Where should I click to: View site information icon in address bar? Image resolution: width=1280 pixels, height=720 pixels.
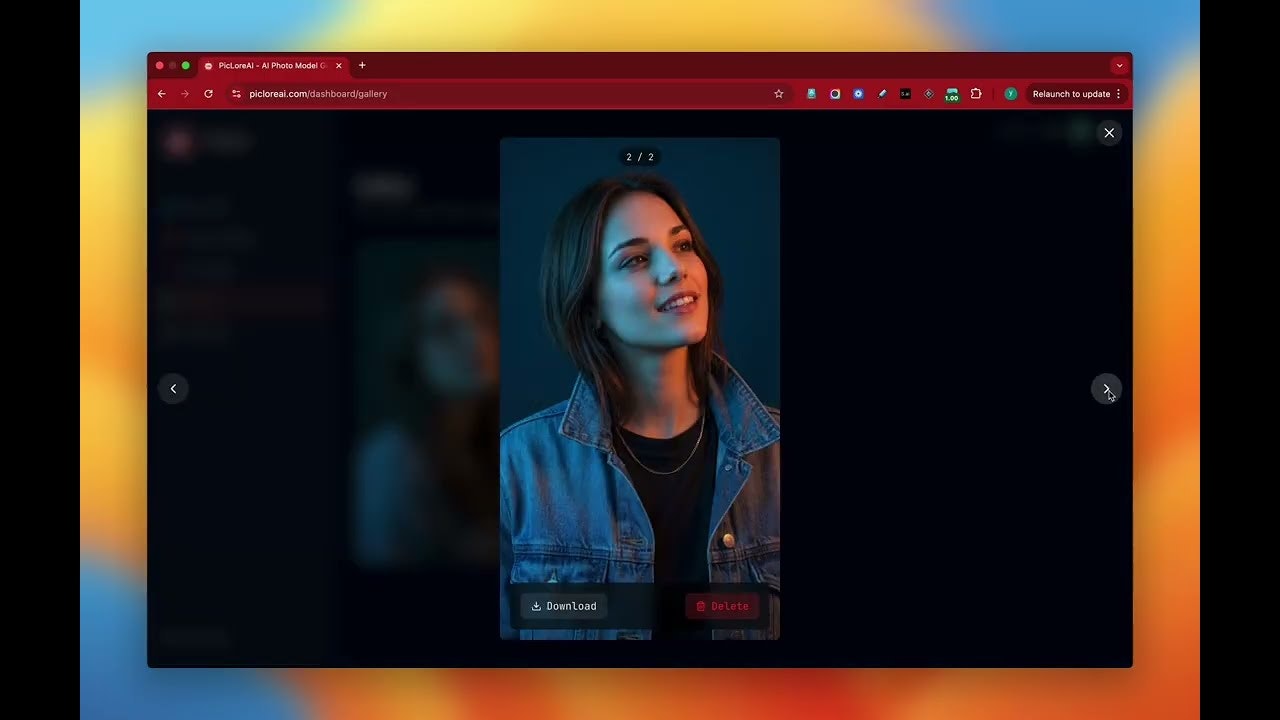pyautogui.click(x=237, y=94)
